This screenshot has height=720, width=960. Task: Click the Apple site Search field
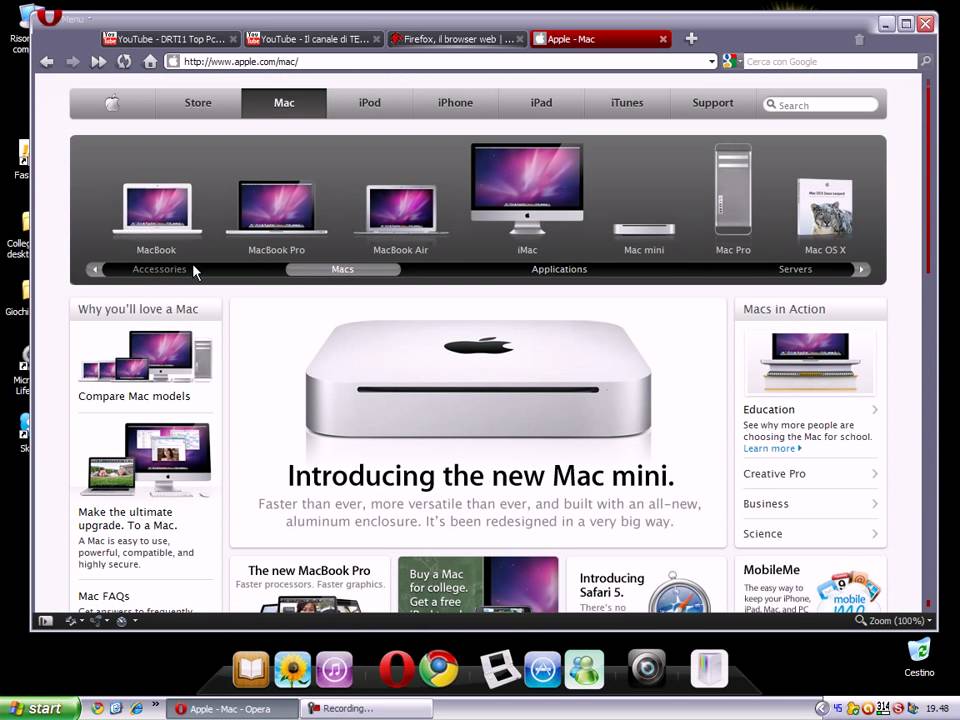pos(821,105)
